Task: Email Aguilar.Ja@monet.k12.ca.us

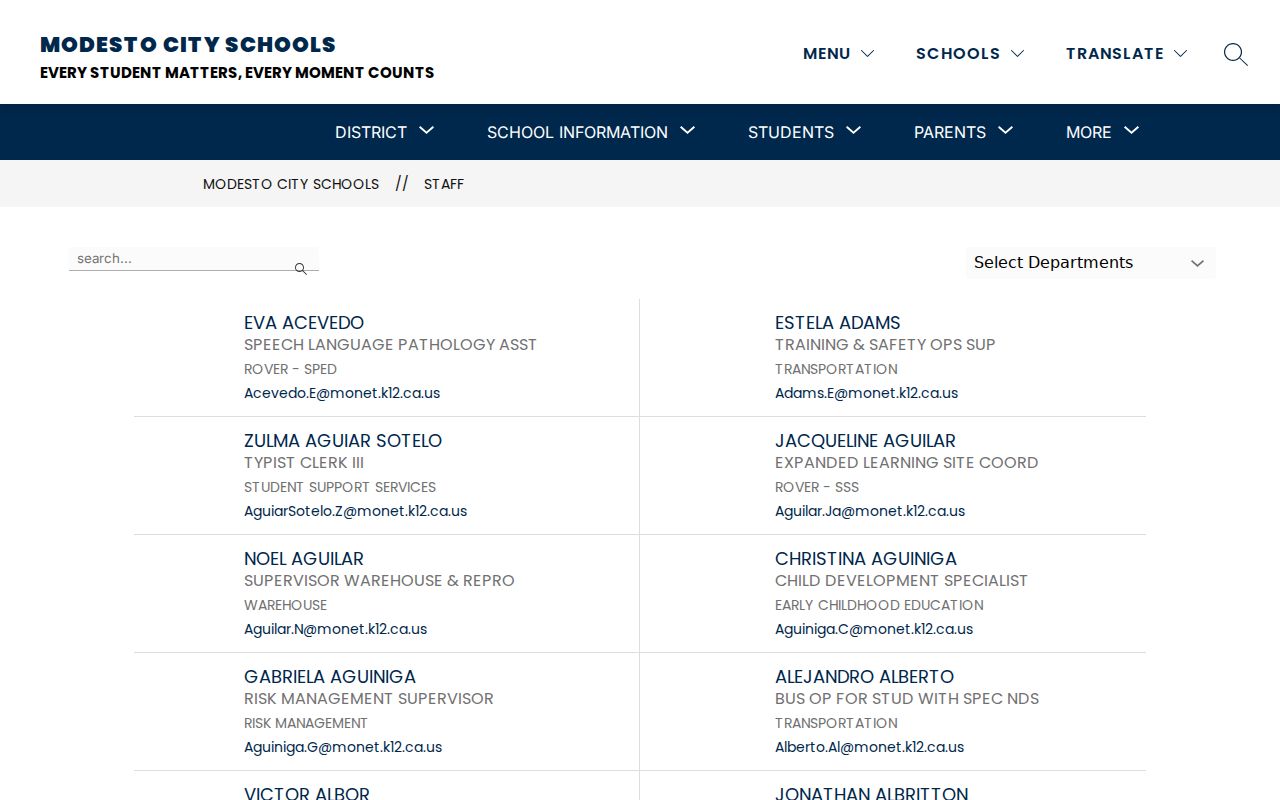Action: (870, 511)
